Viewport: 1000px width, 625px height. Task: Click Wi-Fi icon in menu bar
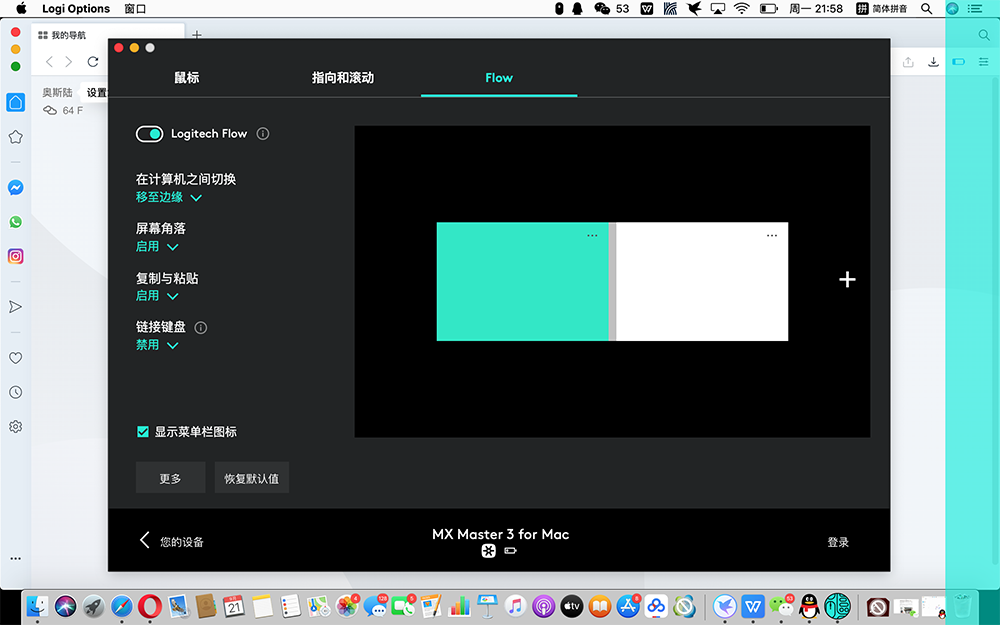741,8
